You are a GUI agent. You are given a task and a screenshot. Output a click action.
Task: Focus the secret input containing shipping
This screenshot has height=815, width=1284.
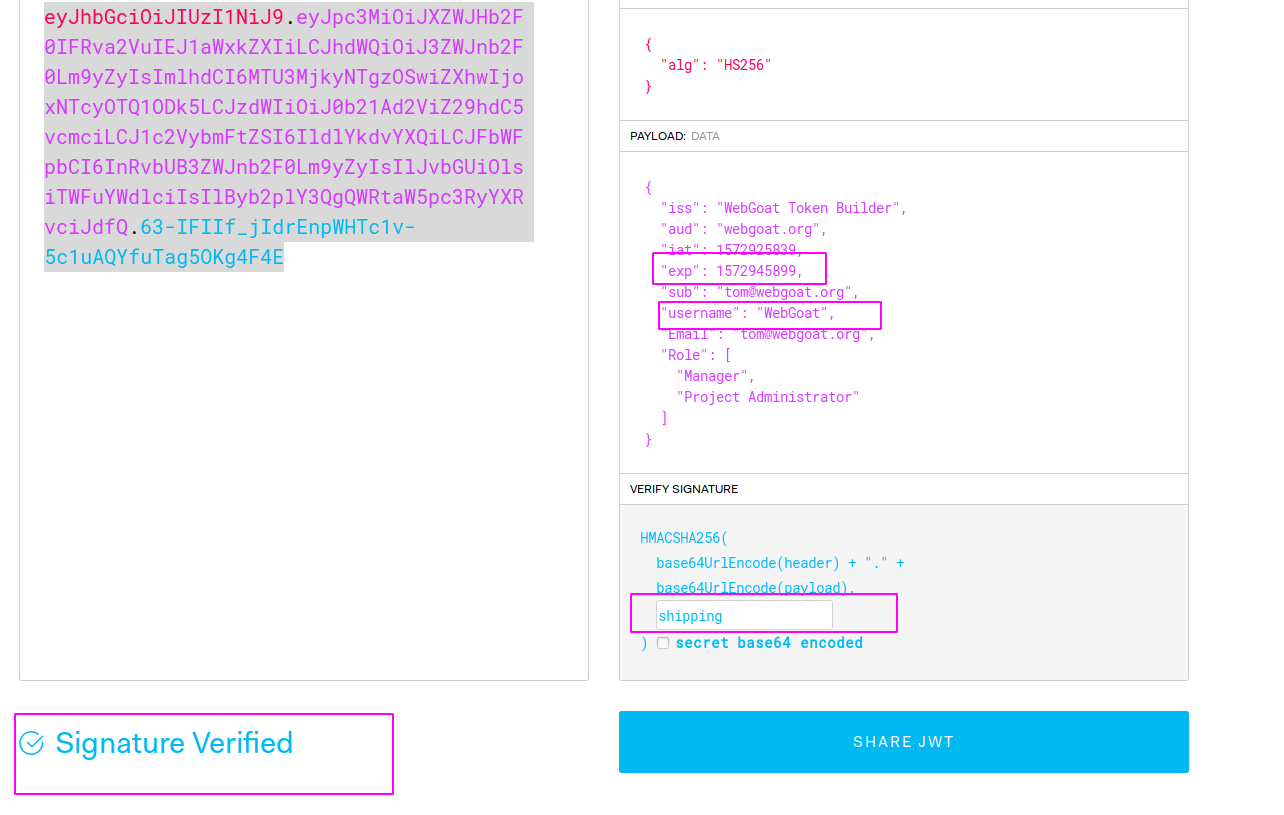tap(744, 615)
